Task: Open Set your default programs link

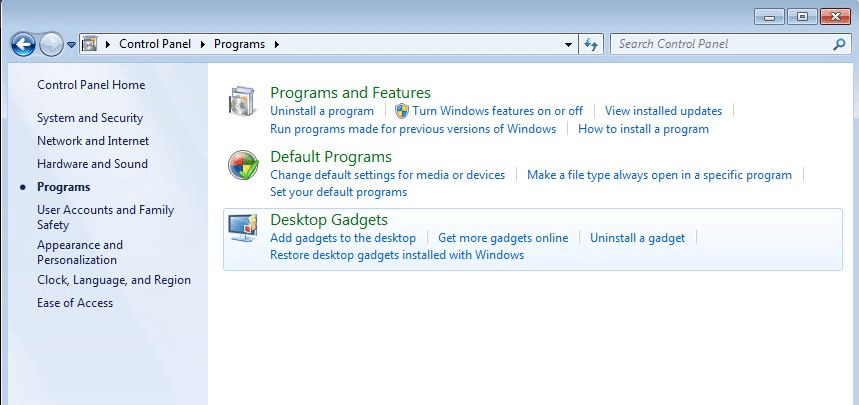Action: pyautogui.click(x=339, y=192)
